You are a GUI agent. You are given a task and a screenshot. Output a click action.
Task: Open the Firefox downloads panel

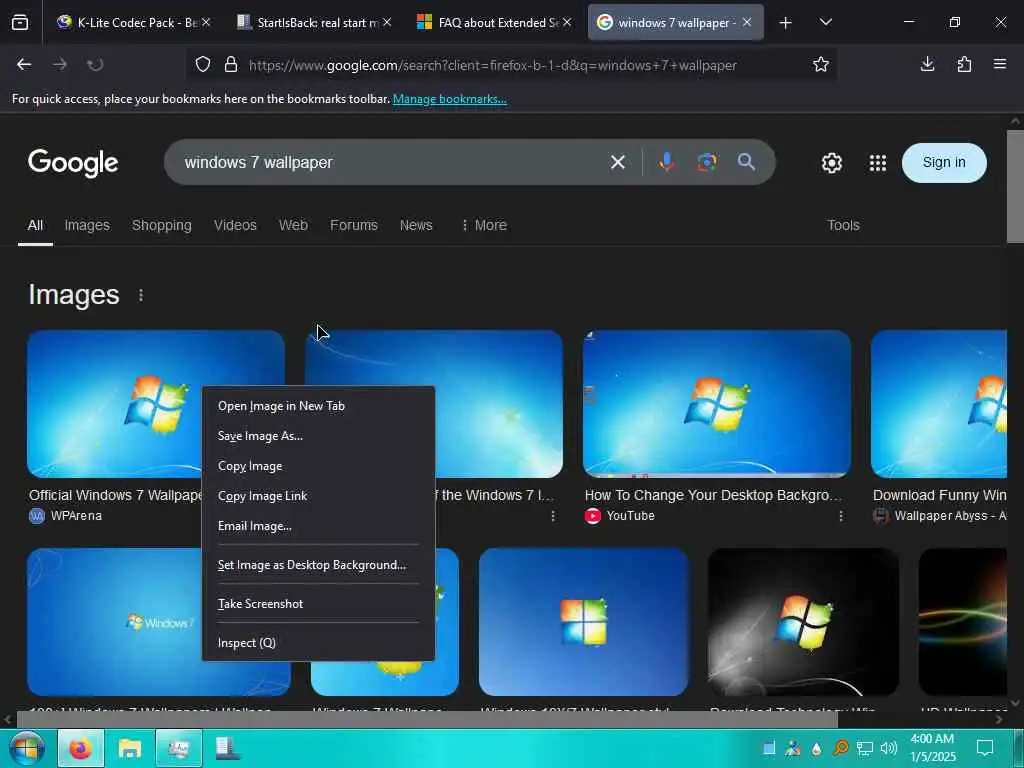(927, 64)
